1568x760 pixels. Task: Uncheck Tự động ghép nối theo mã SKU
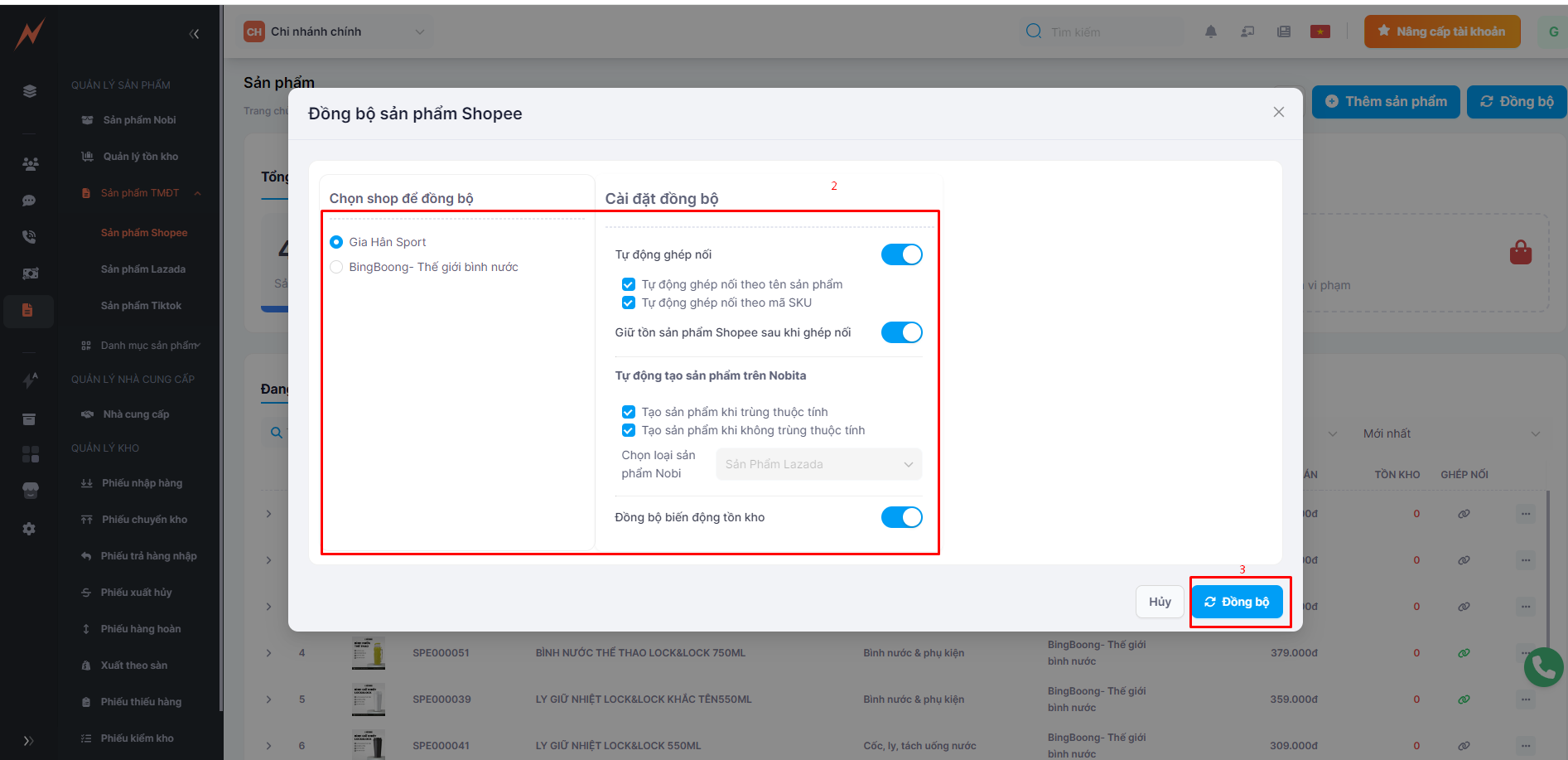click(629, 303)
